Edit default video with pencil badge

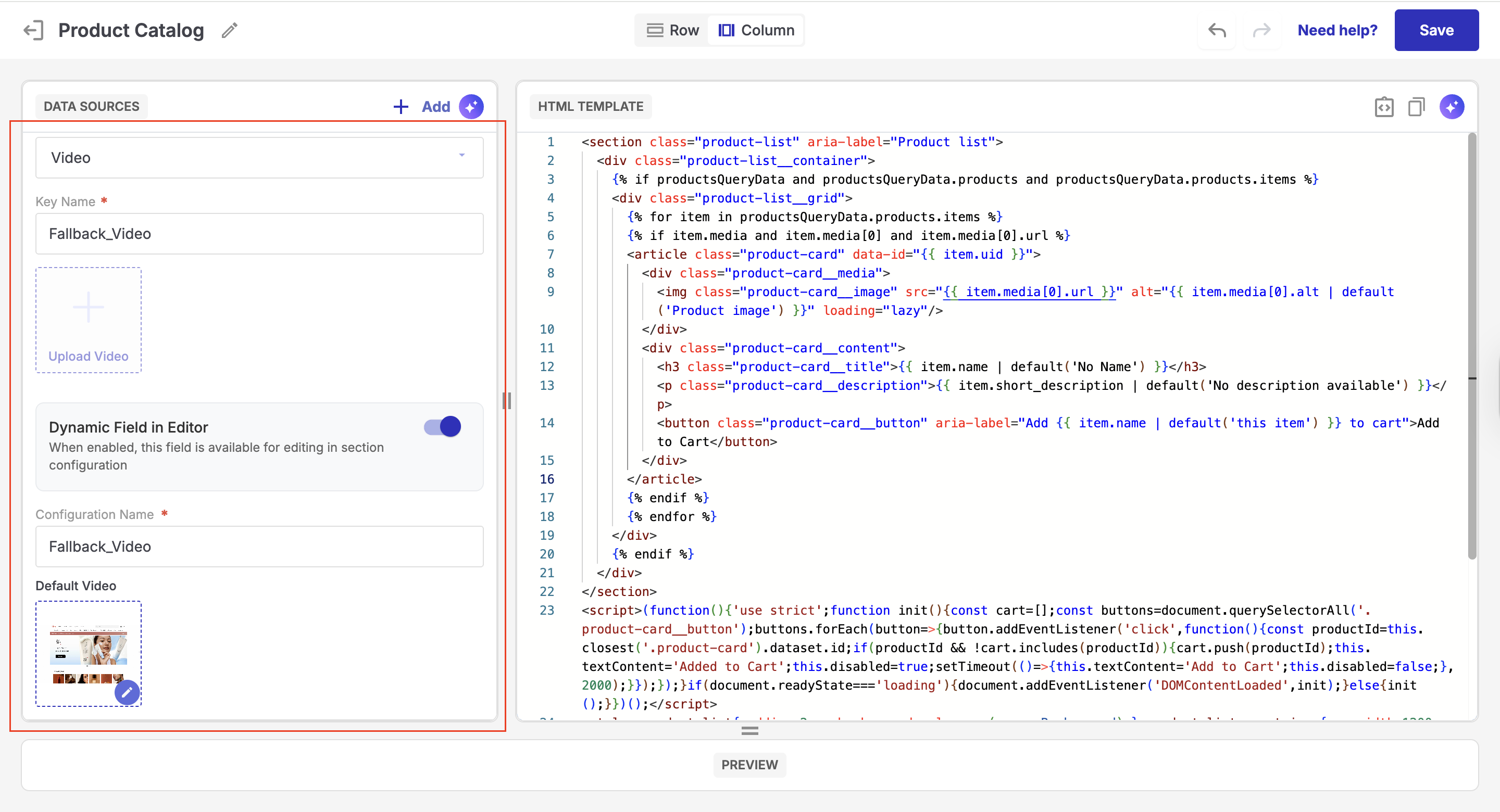(x=127, y=692)
